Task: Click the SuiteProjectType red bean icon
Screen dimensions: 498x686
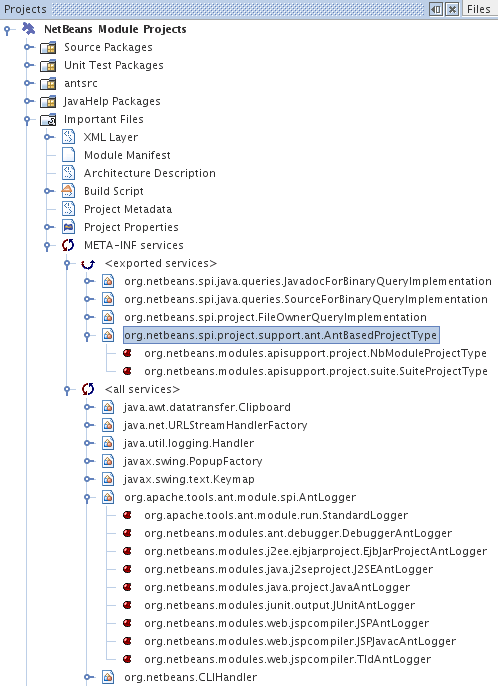Action: (x=127, y=371)
